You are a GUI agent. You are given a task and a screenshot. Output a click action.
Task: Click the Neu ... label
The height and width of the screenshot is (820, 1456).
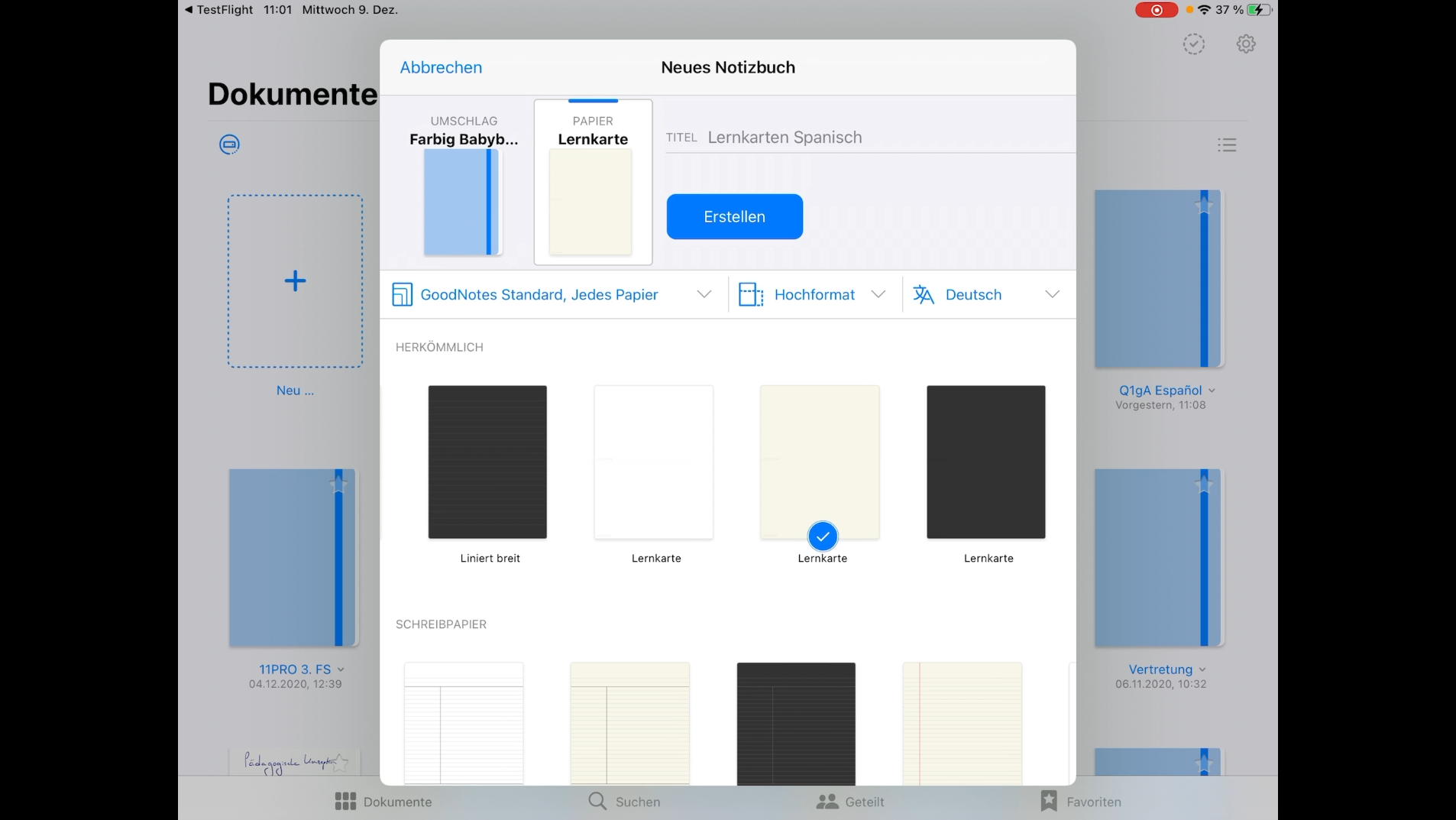[x=295, y=391]
